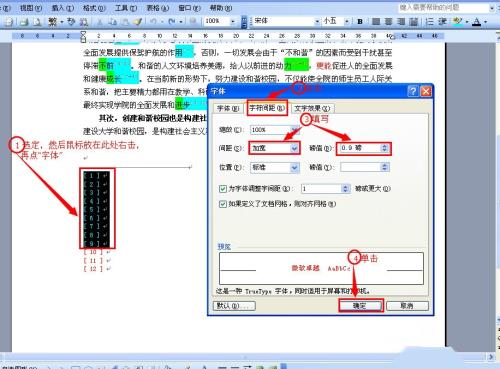Open the 插入 menu
This screenshot has height=369, width=500.
(x=62, y=8)
